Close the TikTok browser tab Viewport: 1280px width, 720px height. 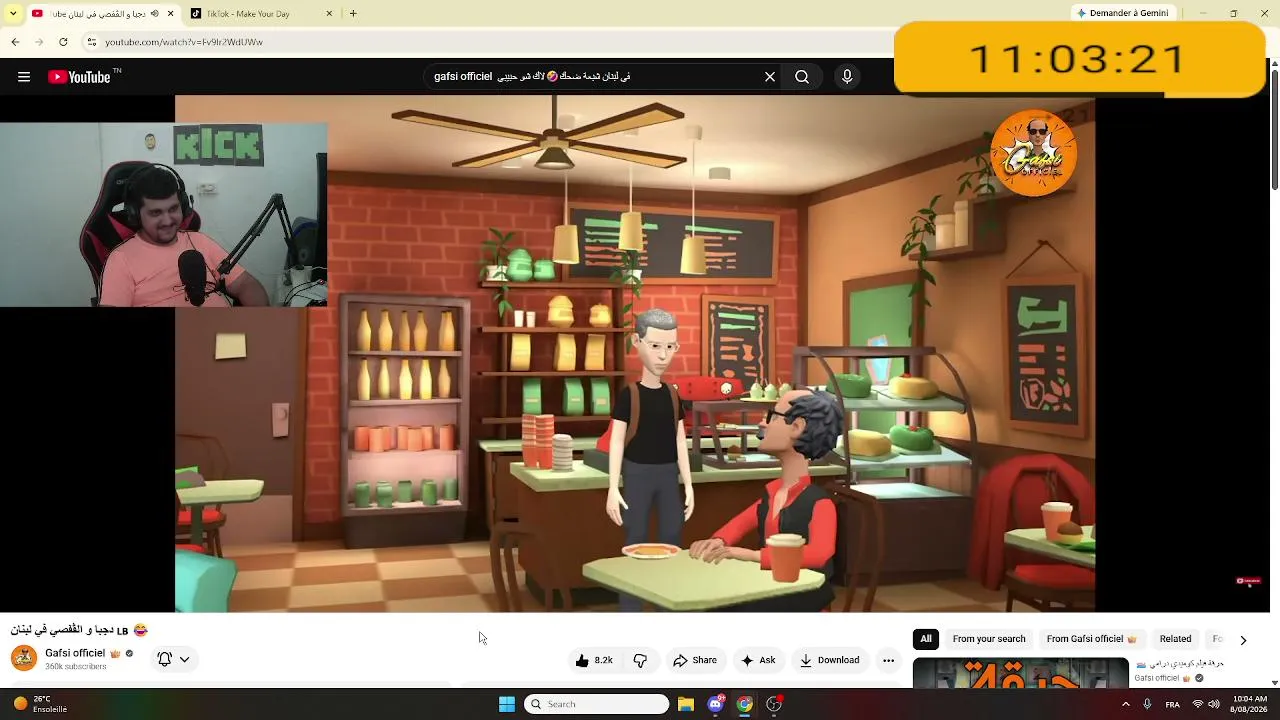[x=329, y=14]
